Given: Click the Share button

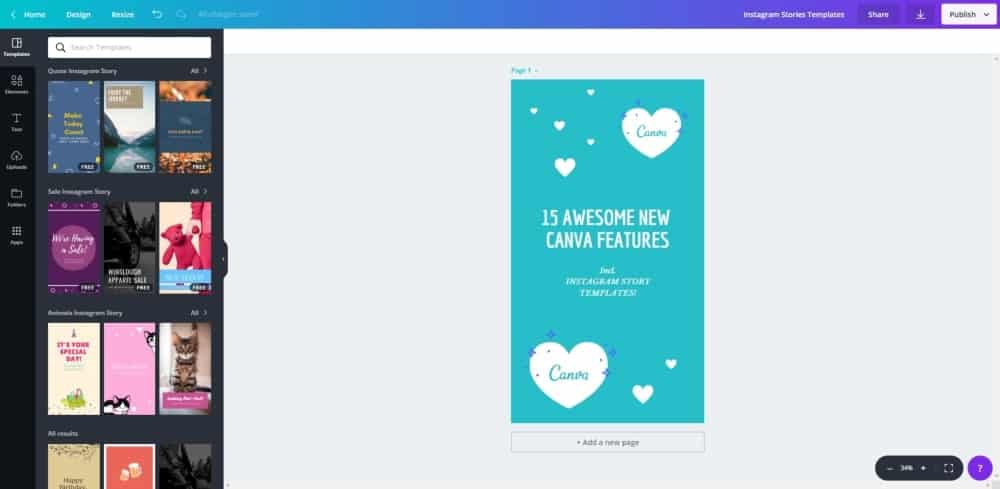Looking at the screenshot, I should tap(878, 14).
